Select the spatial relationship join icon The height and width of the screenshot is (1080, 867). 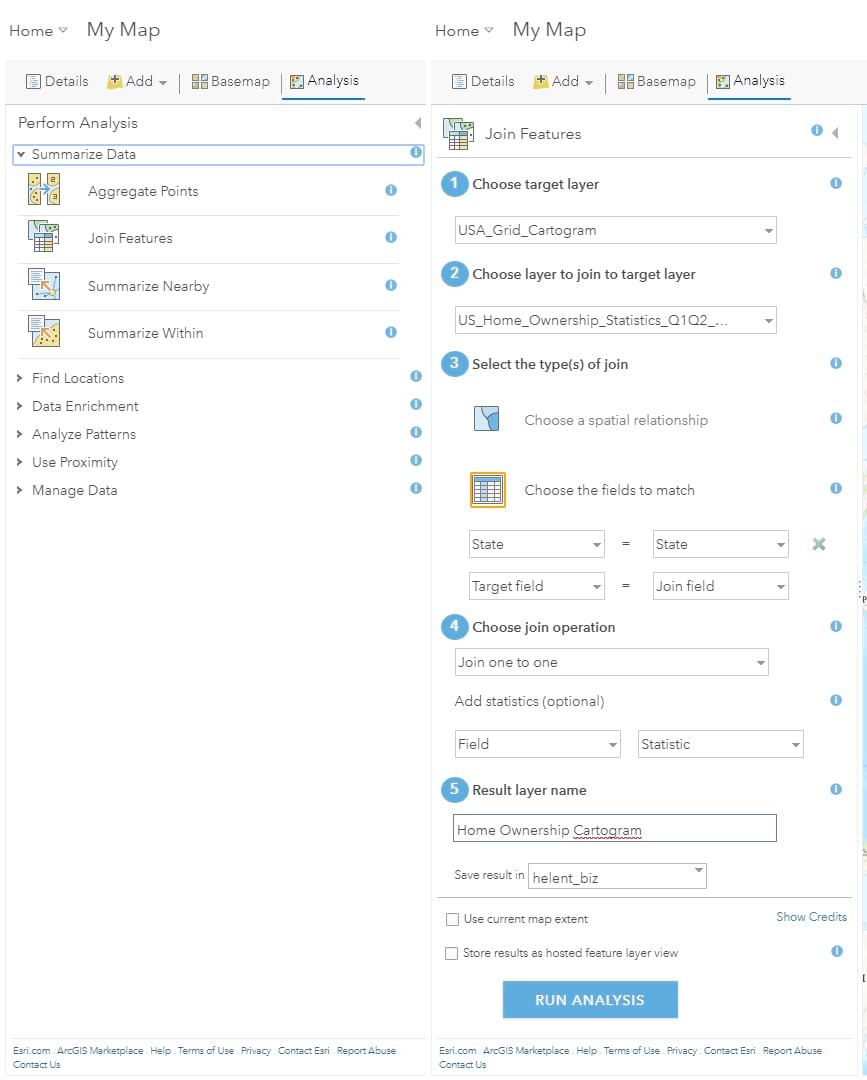487,419
